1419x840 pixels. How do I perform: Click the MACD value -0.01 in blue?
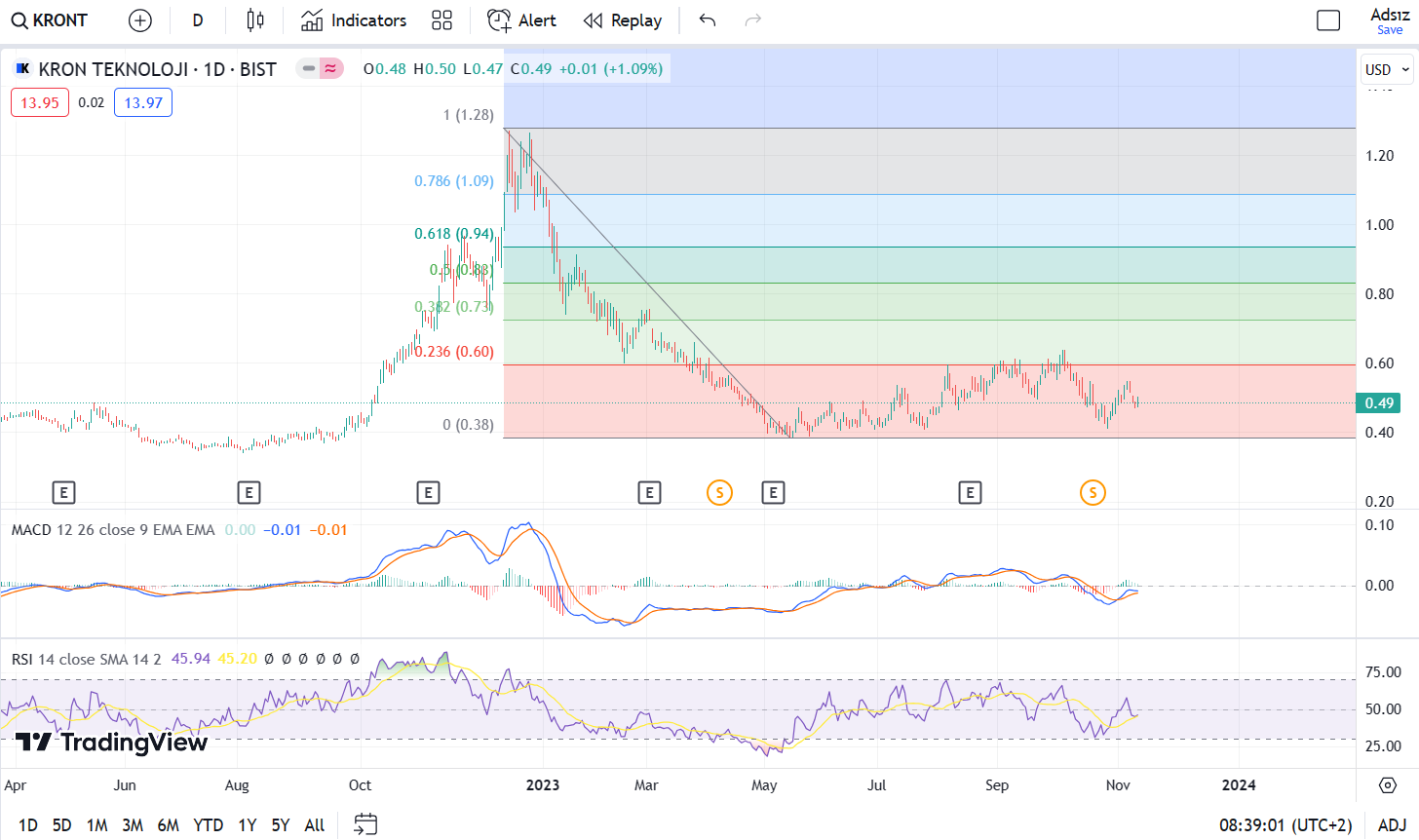coord(282,530)
